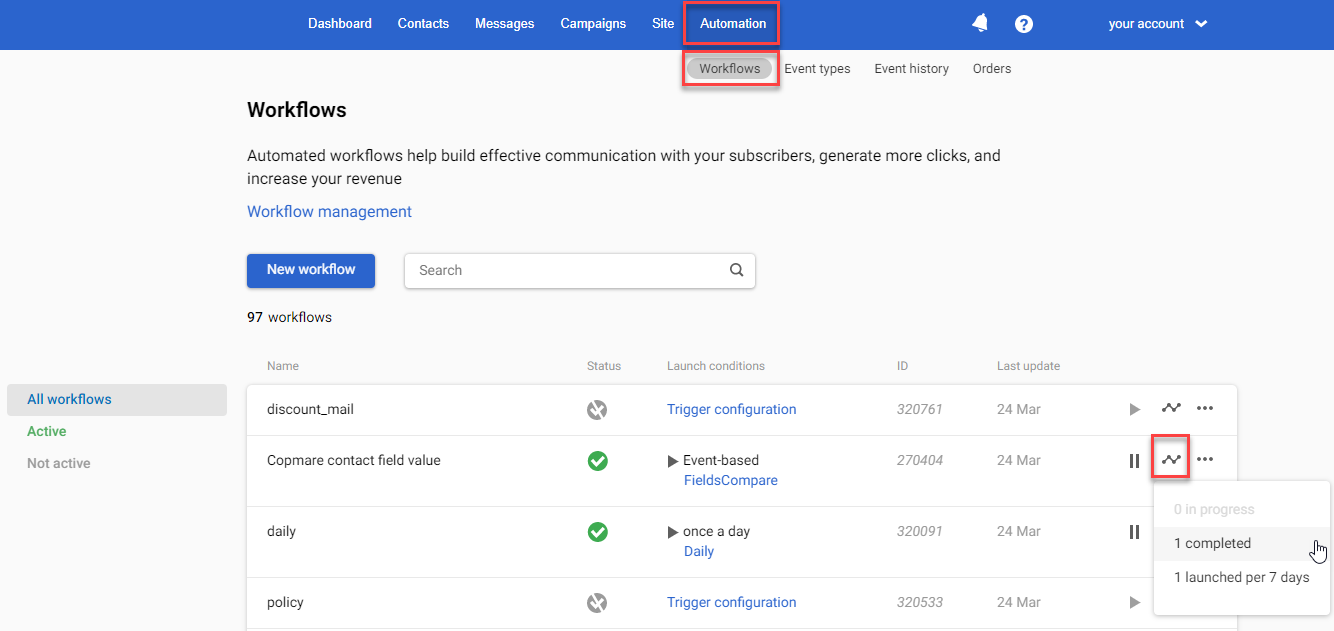This screenshot has height=631, width=1334.
Task: Open statistics graph icon for Copmare workflow
Action: click(x=1171, y=460)
